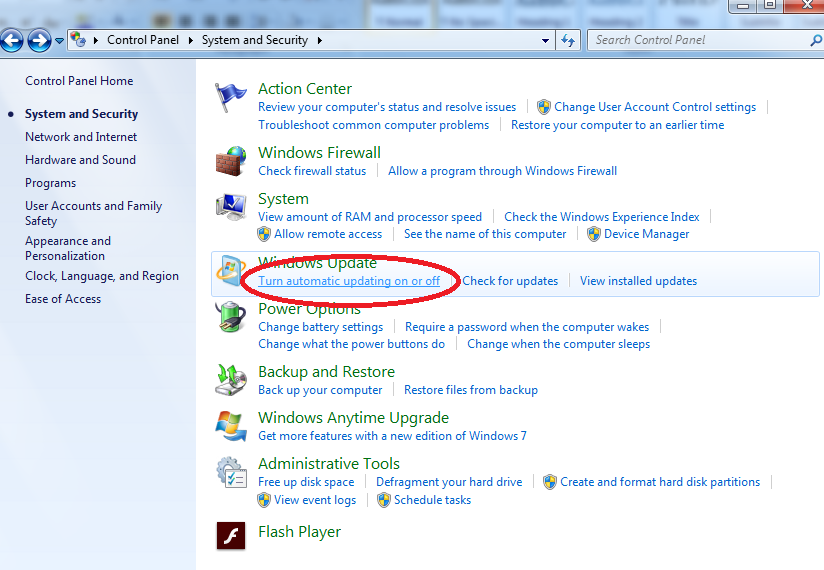Click Back up your computer

tap(320, 390)
